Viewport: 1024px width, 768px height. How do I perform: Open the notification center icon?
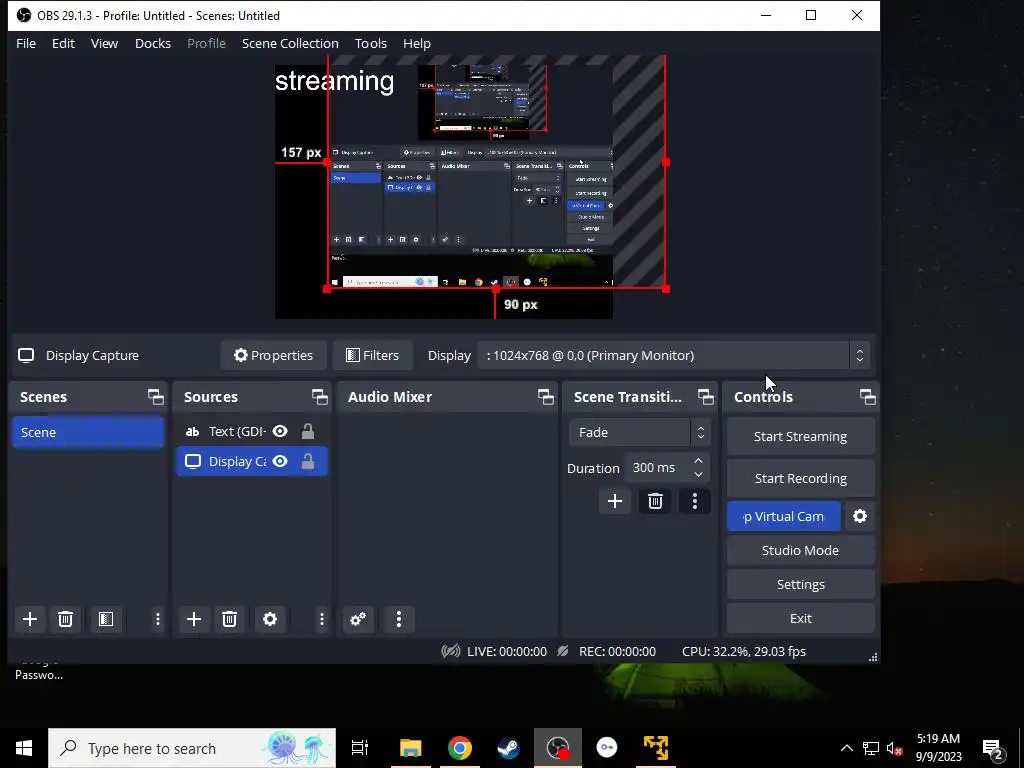pos(993,748)
